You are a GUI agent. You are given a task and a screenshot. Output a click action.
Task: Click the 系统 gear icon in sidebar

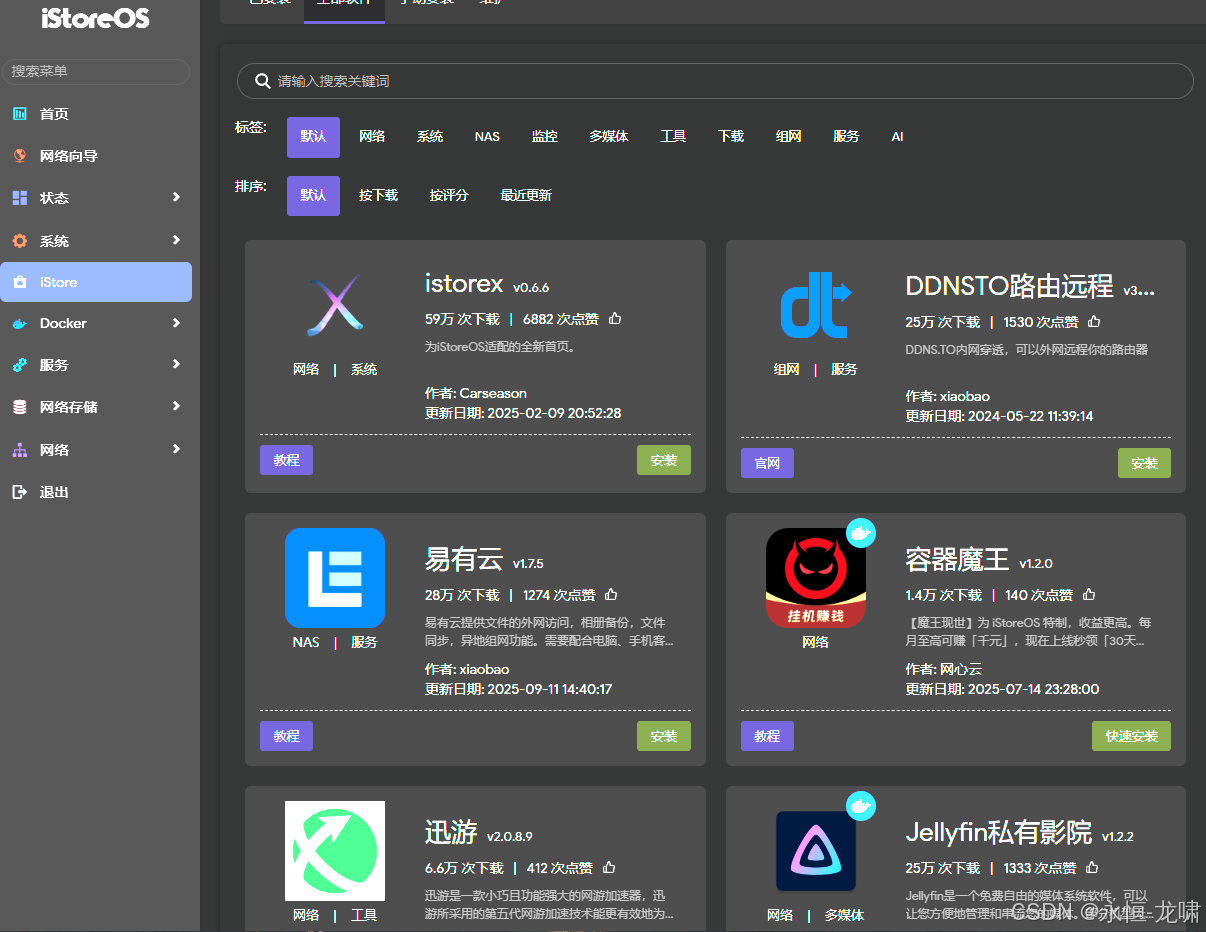(20, 241)
